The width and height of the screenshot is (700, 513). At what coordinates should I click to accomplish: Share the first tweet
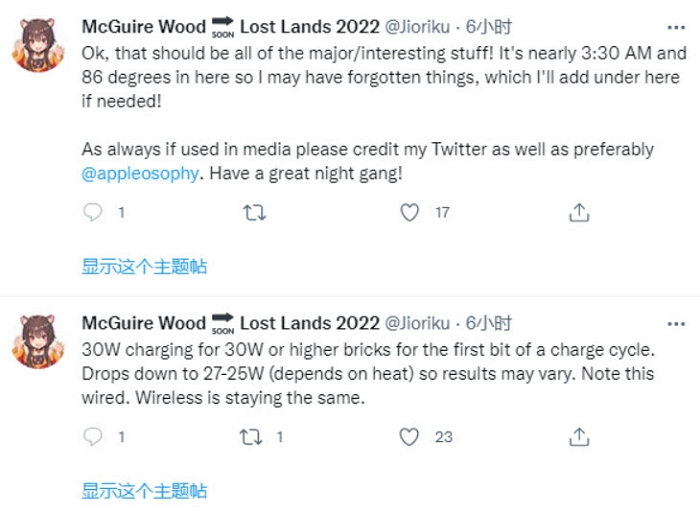[x=578, y=212]
